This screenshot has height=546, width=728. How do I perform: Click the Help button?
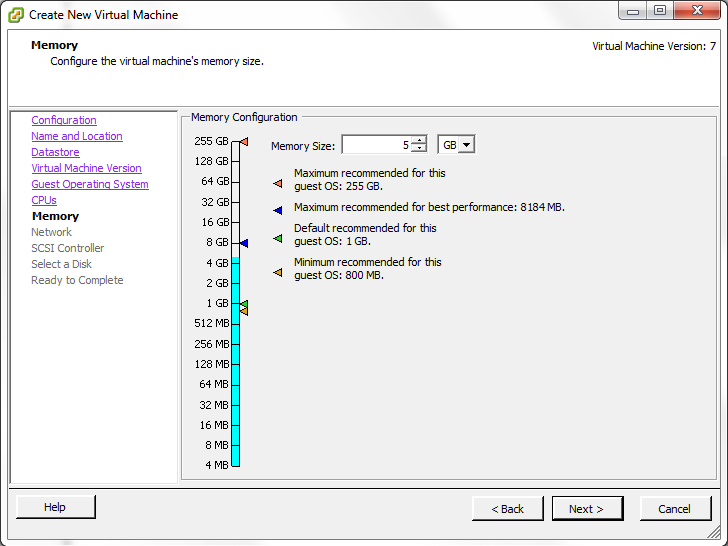coord(56,507)
